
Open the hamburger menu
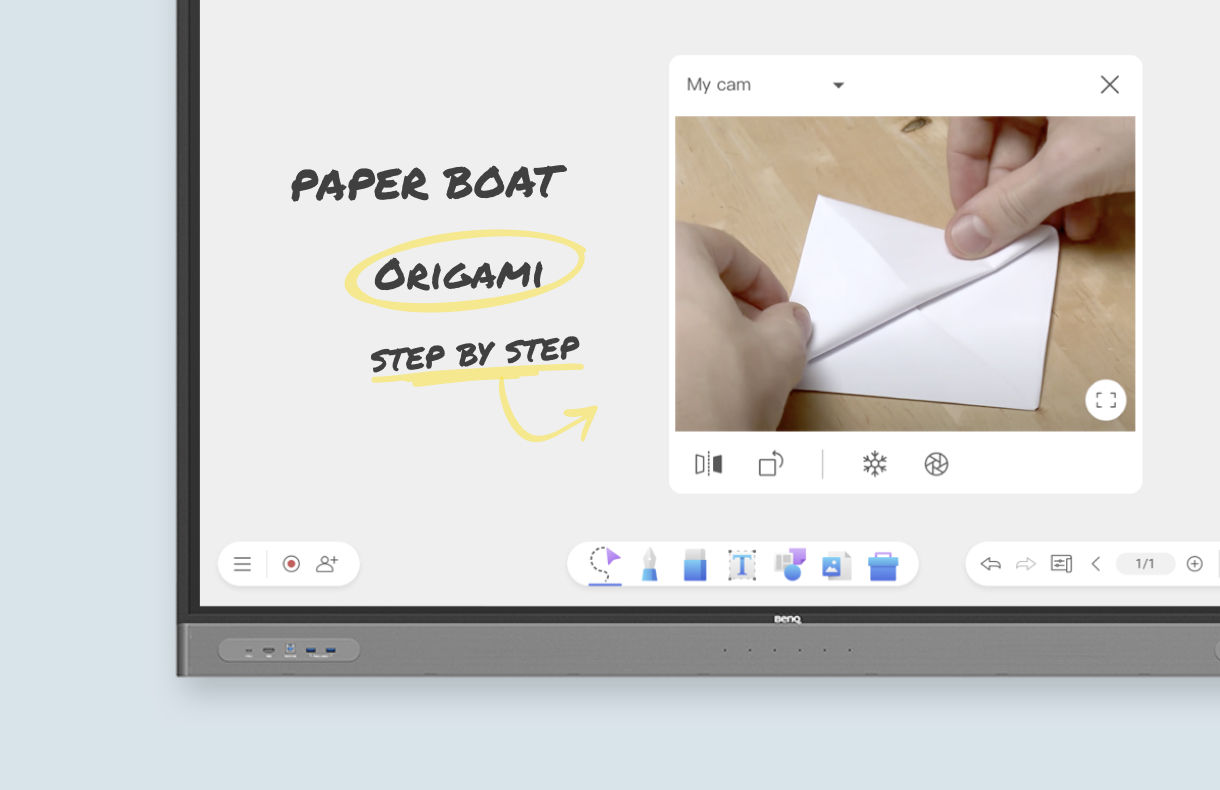point(242,564)
